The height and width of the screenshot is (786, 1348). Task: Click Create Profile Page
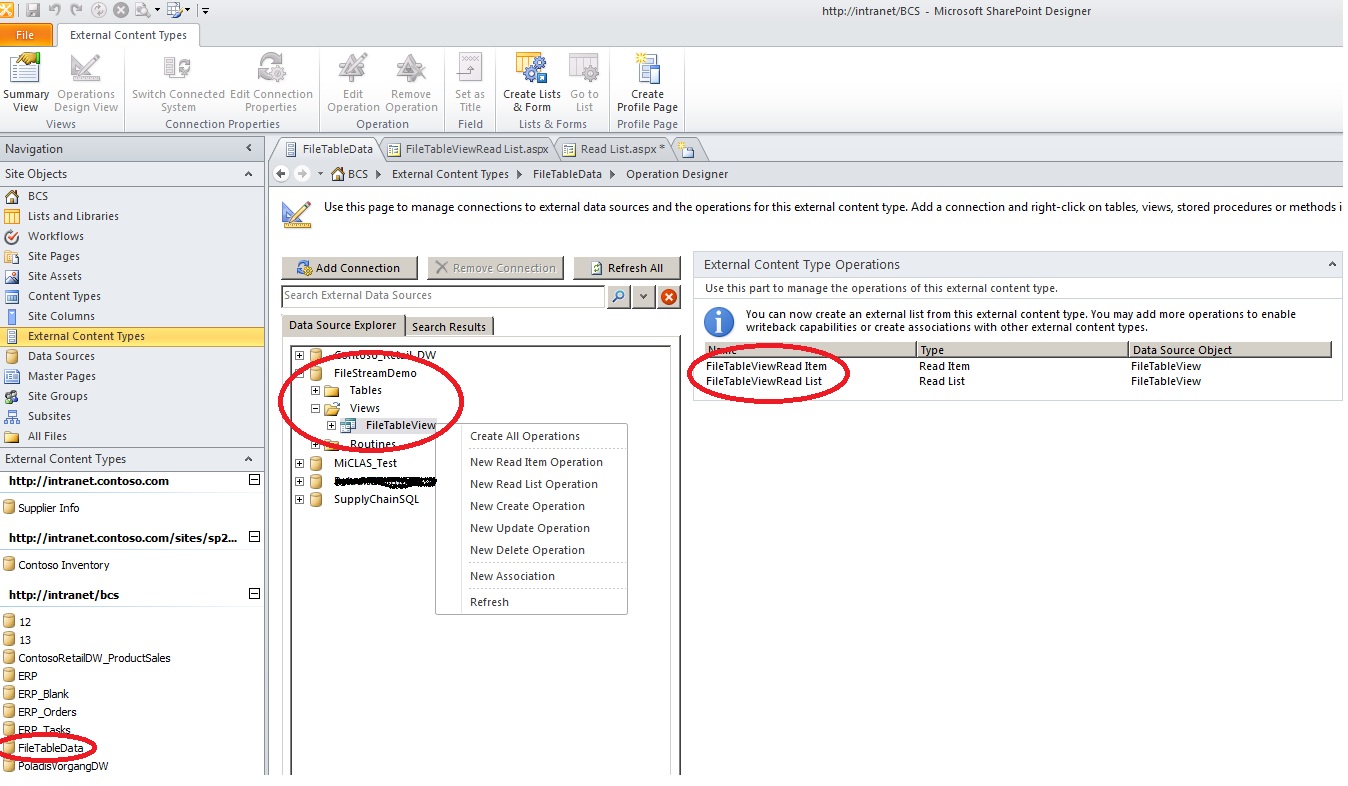pos(647,84)
